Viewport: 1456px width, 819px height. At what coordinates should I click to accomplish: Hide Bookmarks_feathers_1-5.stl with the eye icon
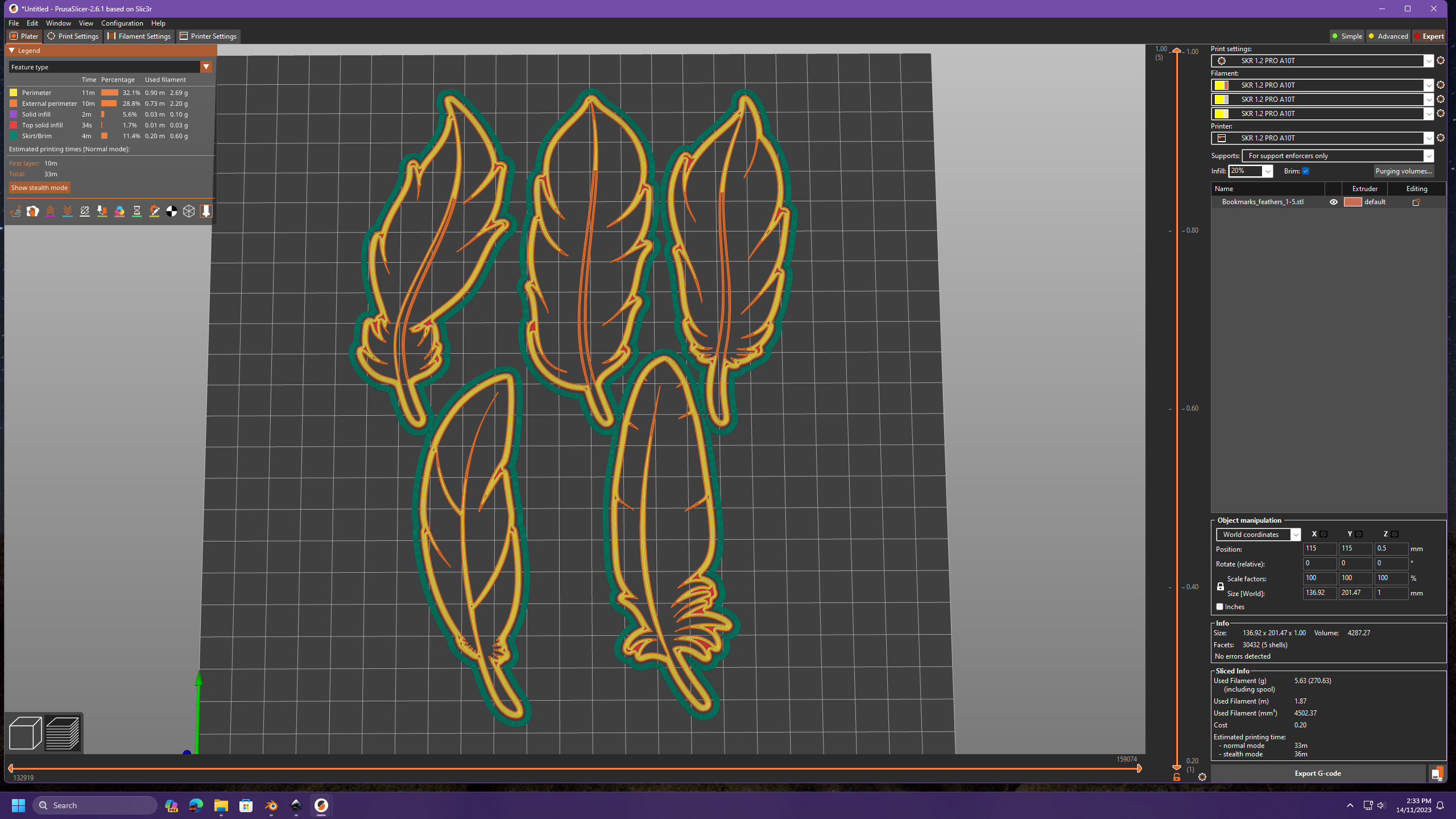pyautogui.click(x=1334, y=201)
